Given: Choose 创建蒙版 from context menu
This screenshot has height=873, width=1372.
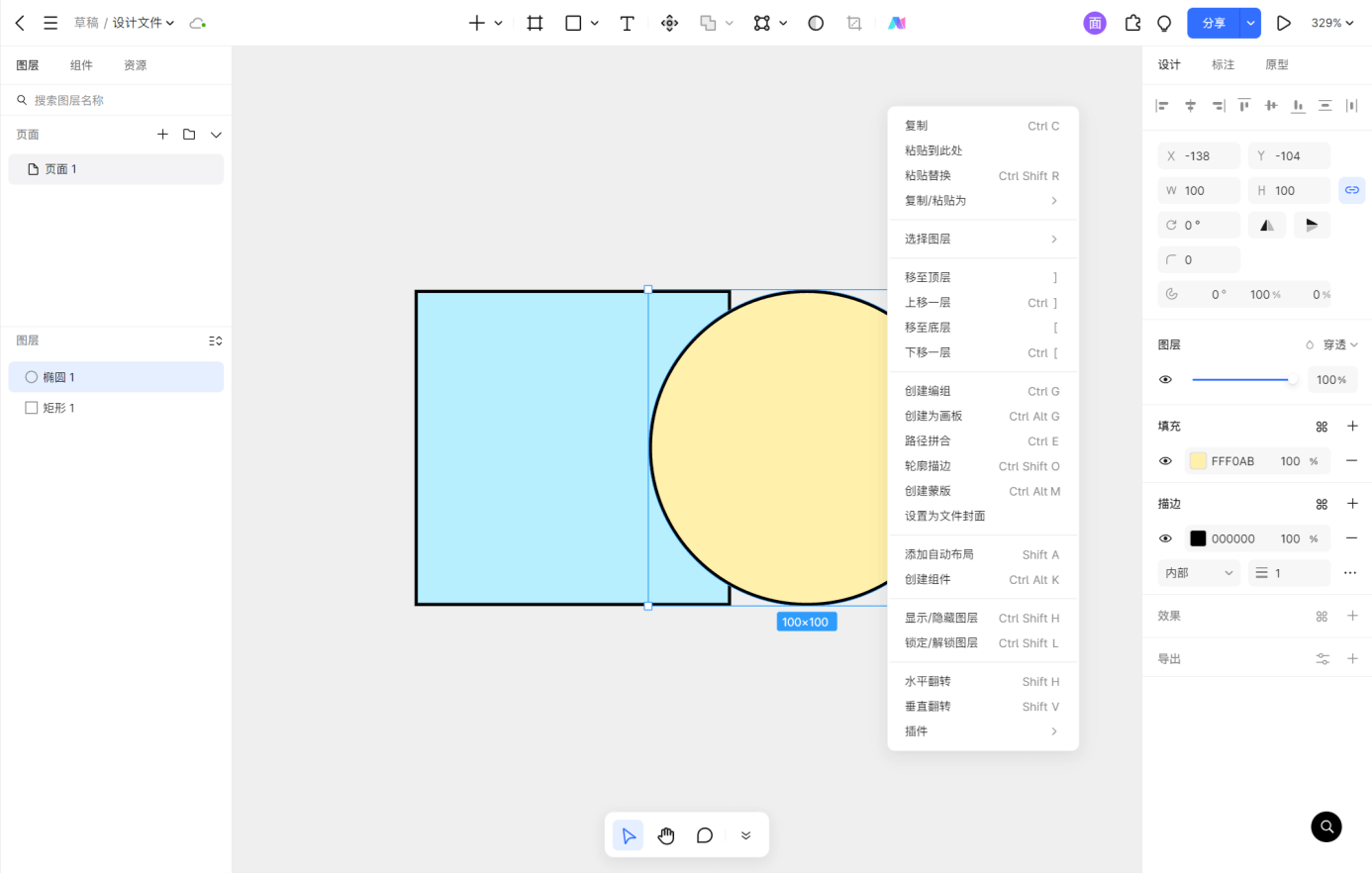Looking at the screenshot, I should pyautogui.click(x=982, y=492).
